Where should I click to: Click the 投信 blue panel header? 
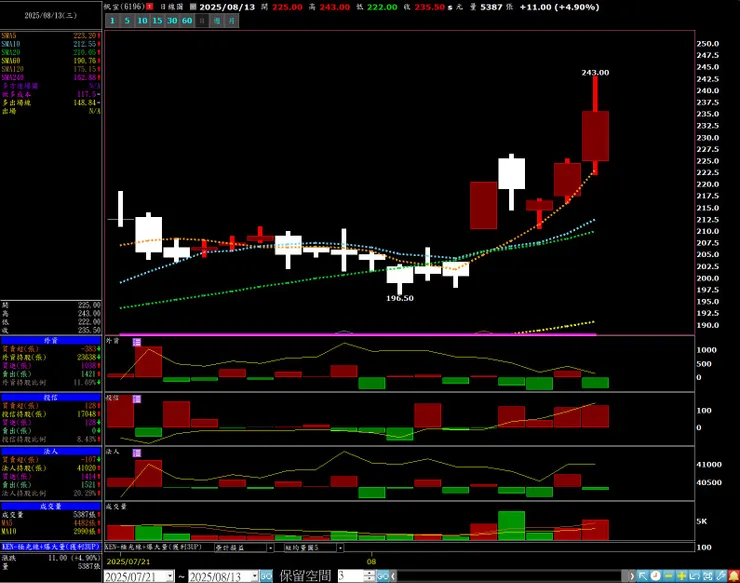pos(50,397)
